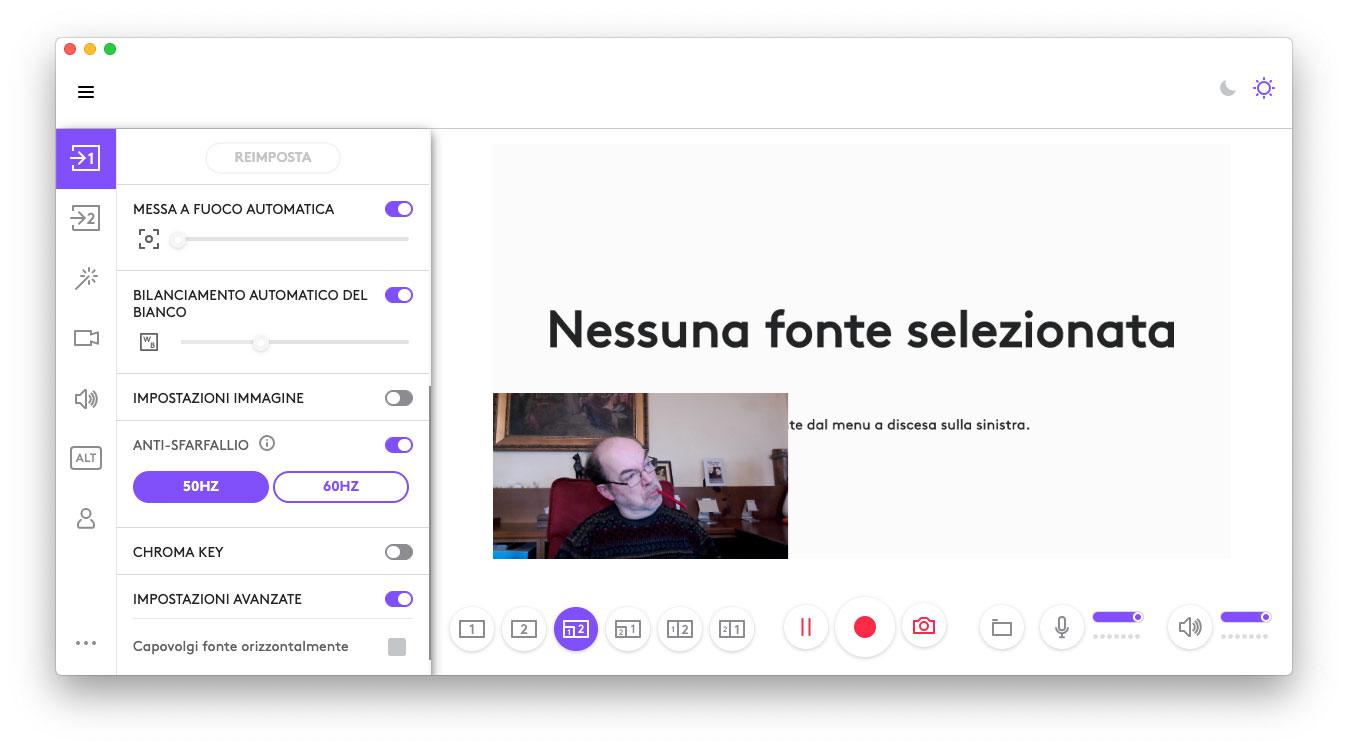This screenshot has width=1348, height=749.
Task: Select Source 1 sidebar tab
Action: [x=86, y=158]
